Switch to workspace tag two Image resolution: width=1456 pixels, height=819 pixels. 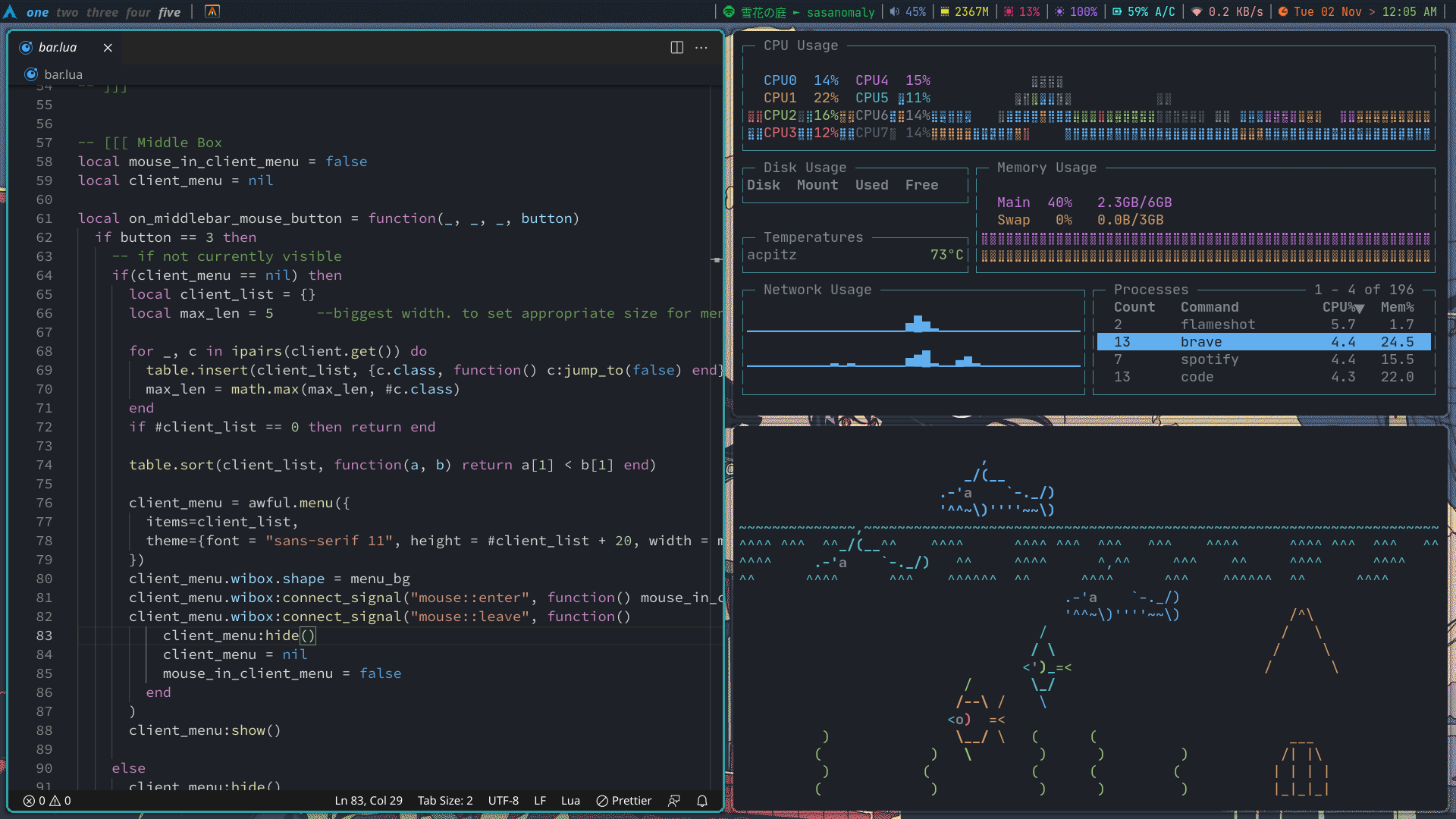(x=67, y=12)
